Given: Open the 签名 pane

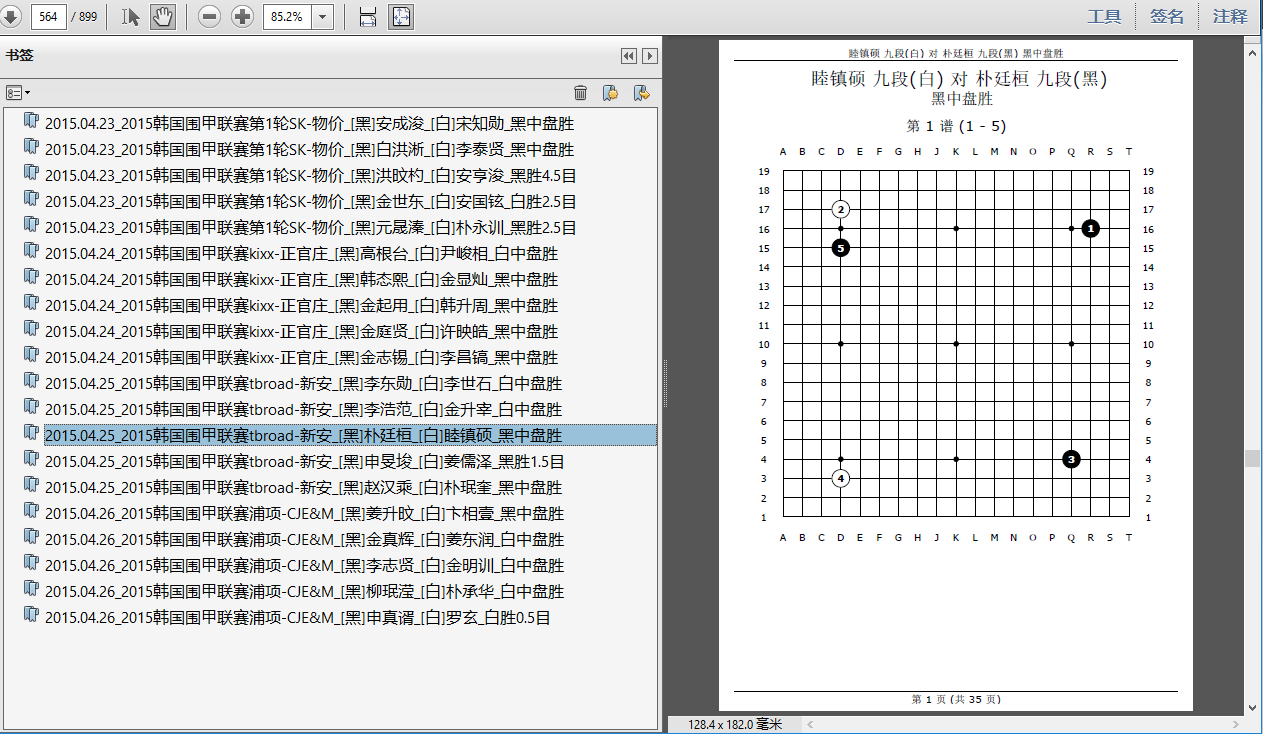Looking at the screenshot, I should (1167, 16).
